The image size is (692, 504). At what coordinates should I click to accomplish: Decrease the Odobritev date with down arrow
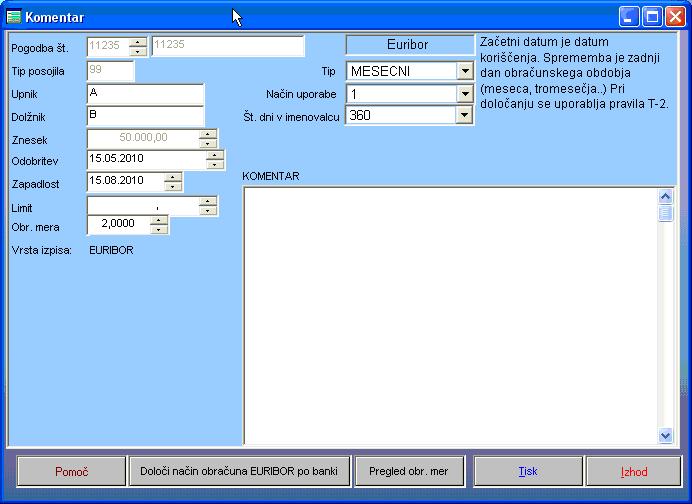pyautogui.click(x=208, y=164)
